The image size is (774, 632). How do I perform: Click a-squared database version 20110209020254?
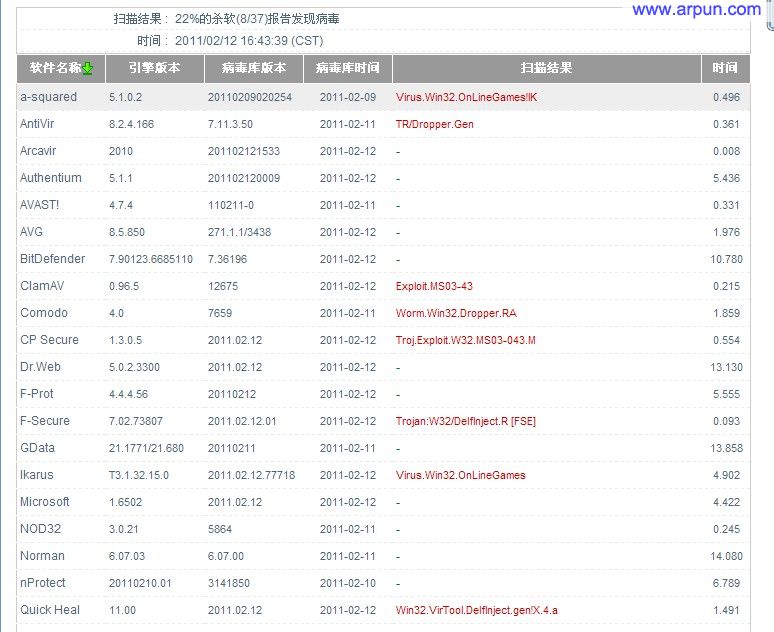coord(250,97)
